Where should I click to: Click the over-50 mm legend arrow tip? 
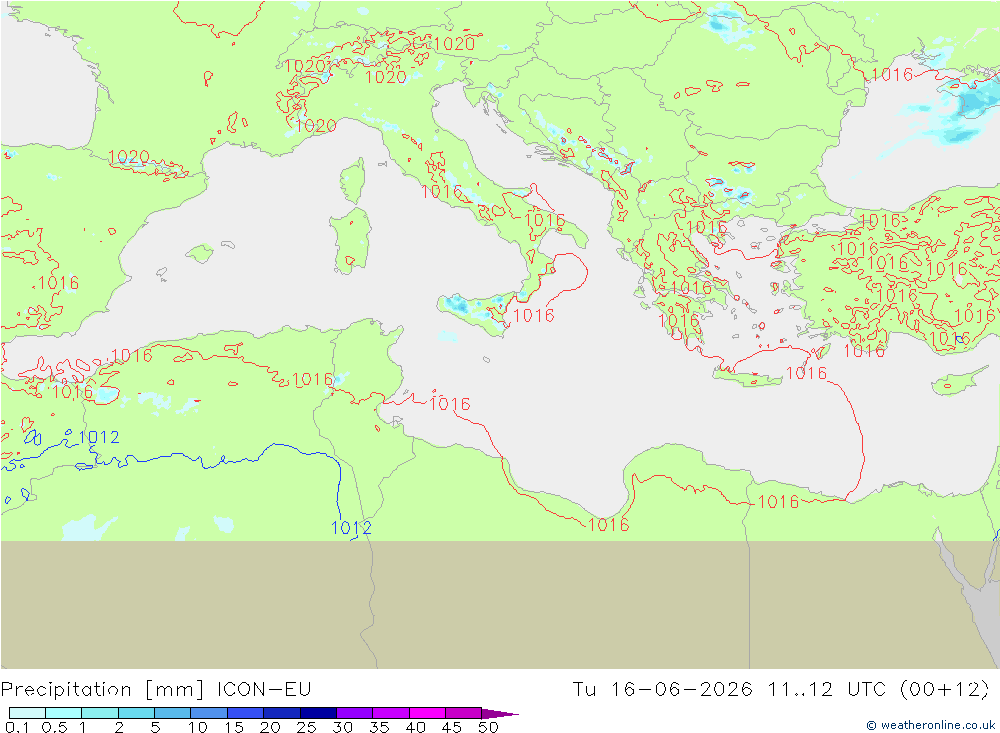(x=500, y=713)
